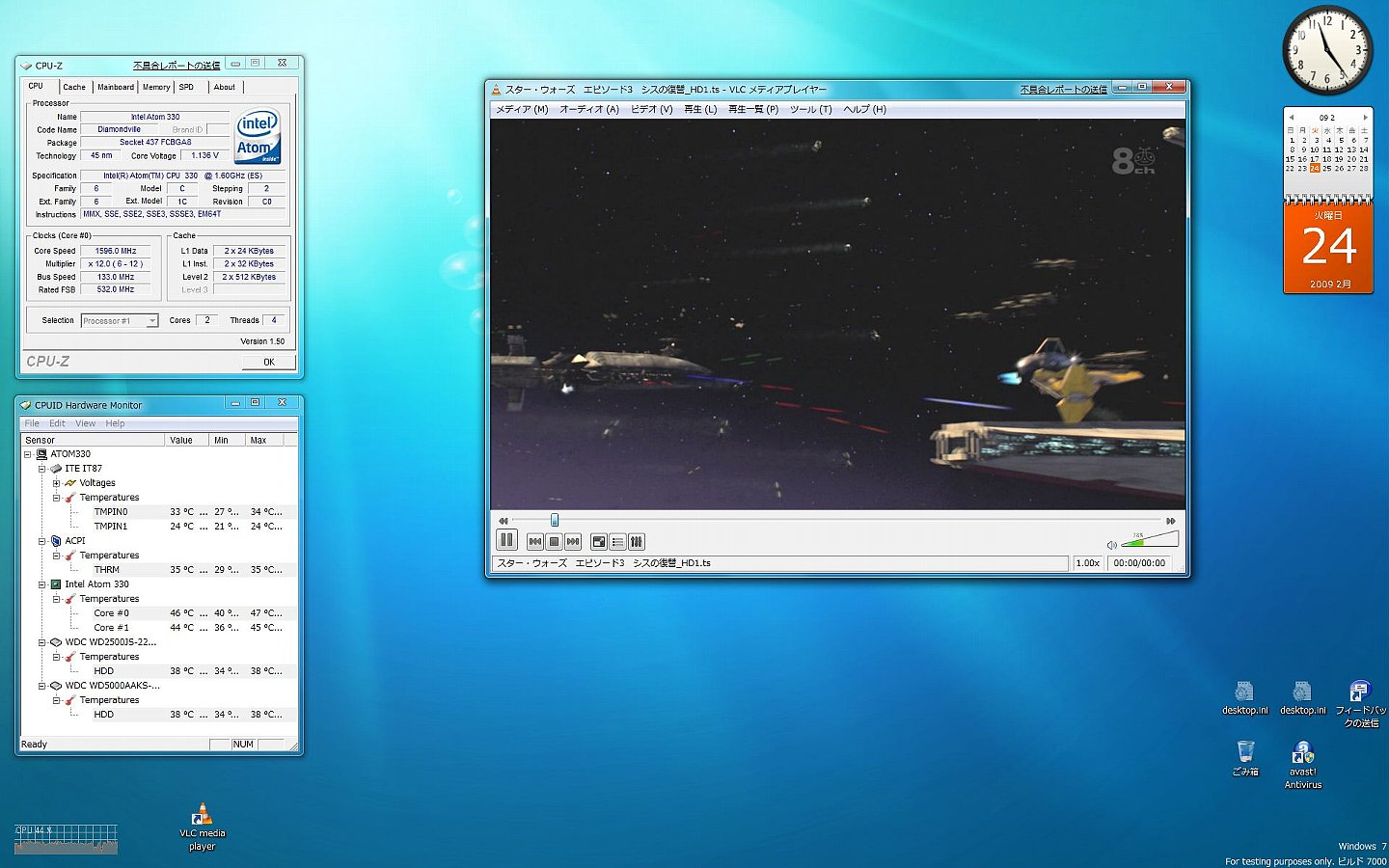
Task: Collapse the ATOM330 root node
Action: coord(27,454)
